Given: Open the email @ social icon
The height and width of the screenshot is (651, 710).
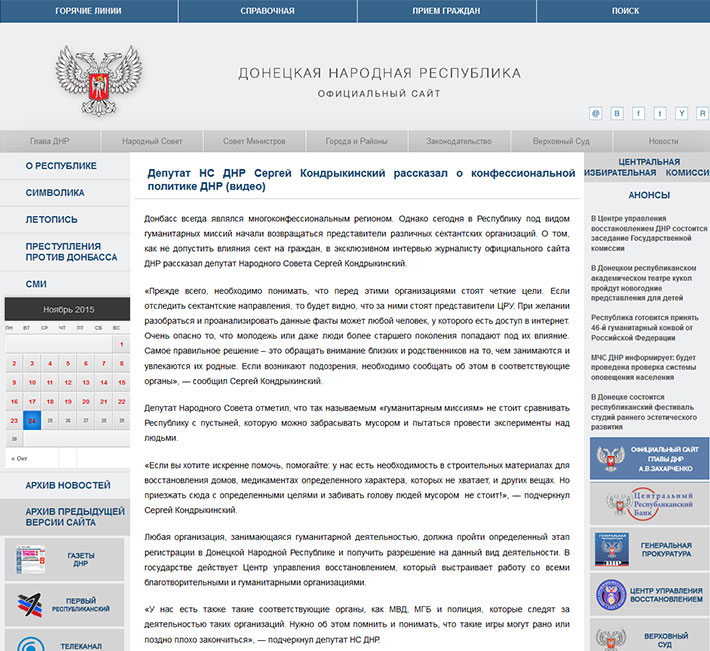Looking at the screenshot, I should (x=595, y=113).
